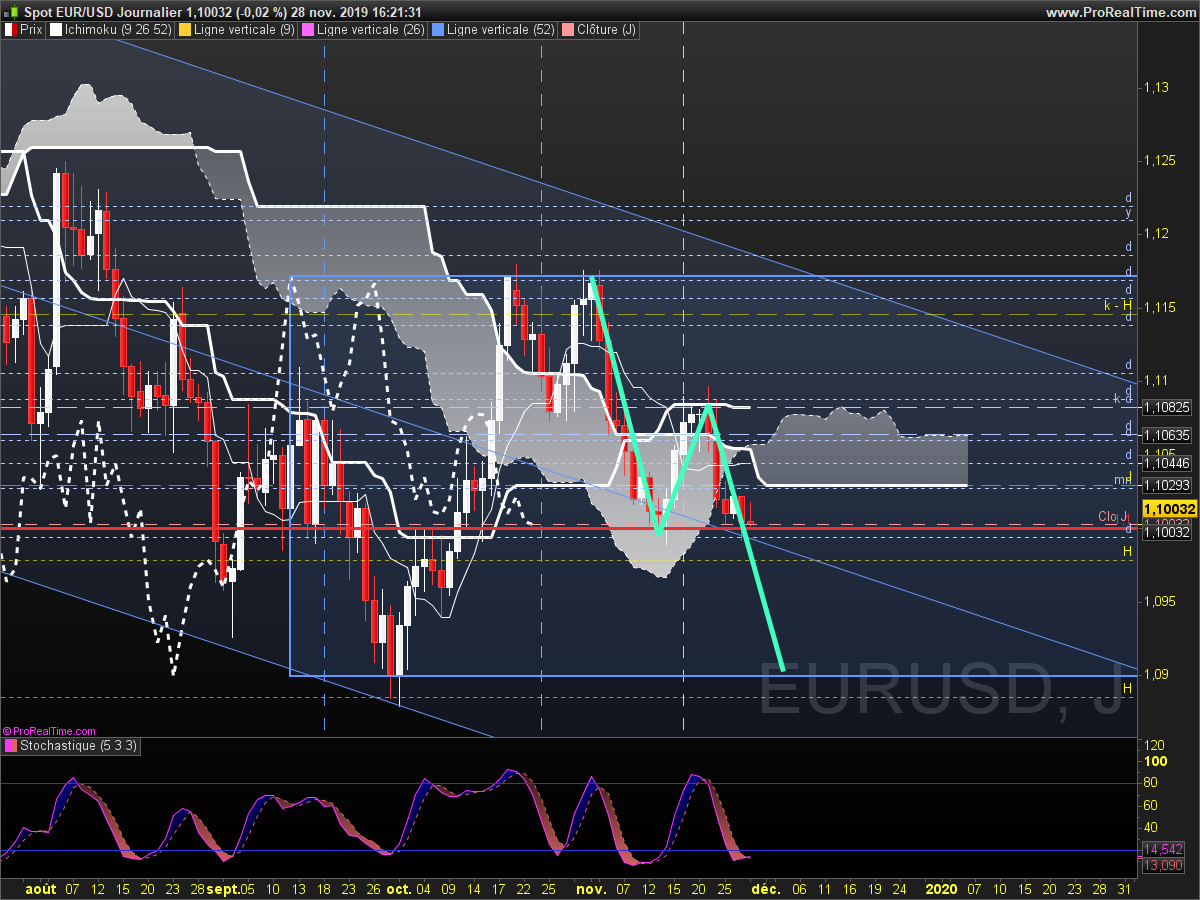Viewport: 1200px width, 900px height.
Task: Click the 80 level on Stochastique scale
Action: (x=1151, y=783)
